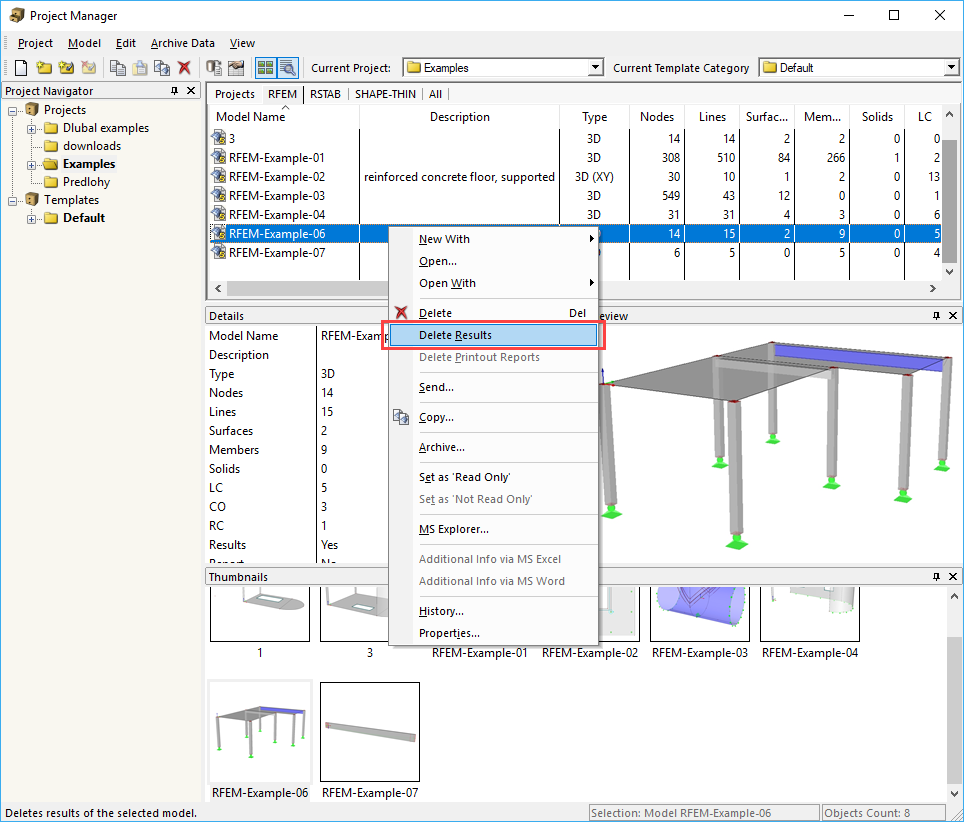The width and height of the screenshot is (964, 822).
Task: Click the model icon beside RFEM-Example-03
Action: click(x=219, y=196)
